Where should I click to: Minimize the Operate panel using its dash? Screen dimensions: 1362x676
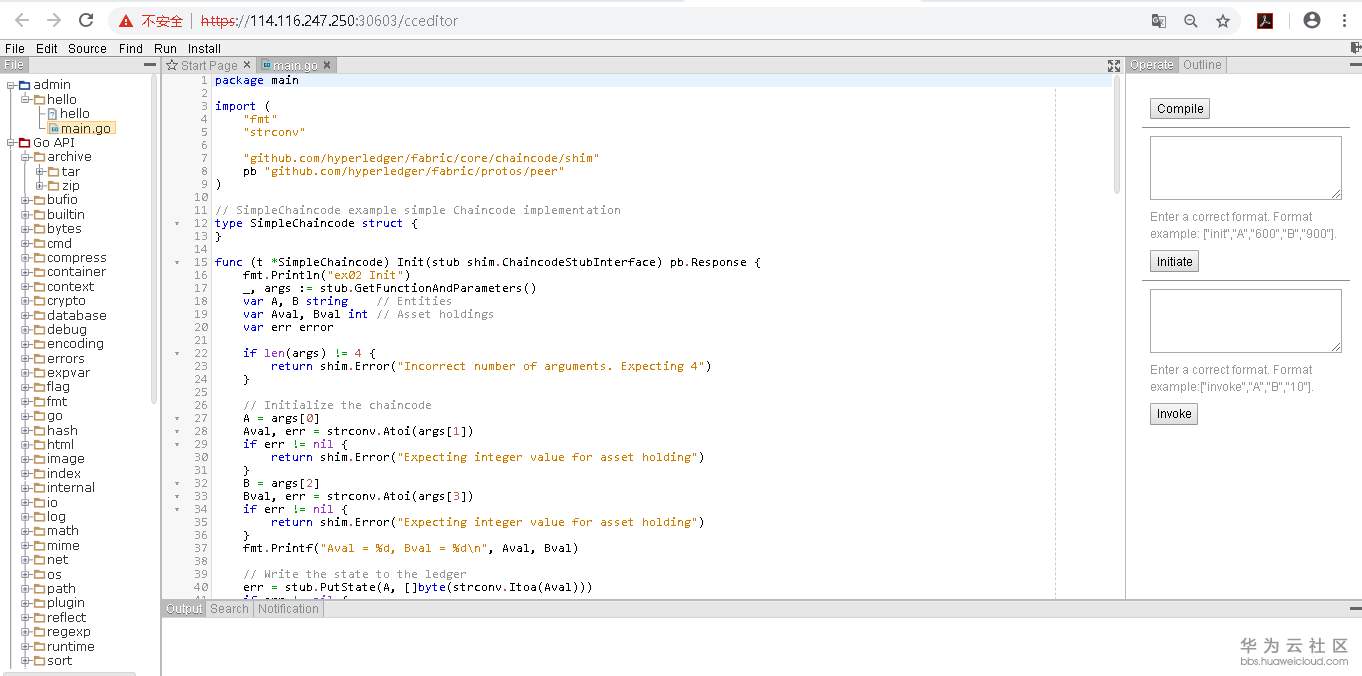[1354, 65]
